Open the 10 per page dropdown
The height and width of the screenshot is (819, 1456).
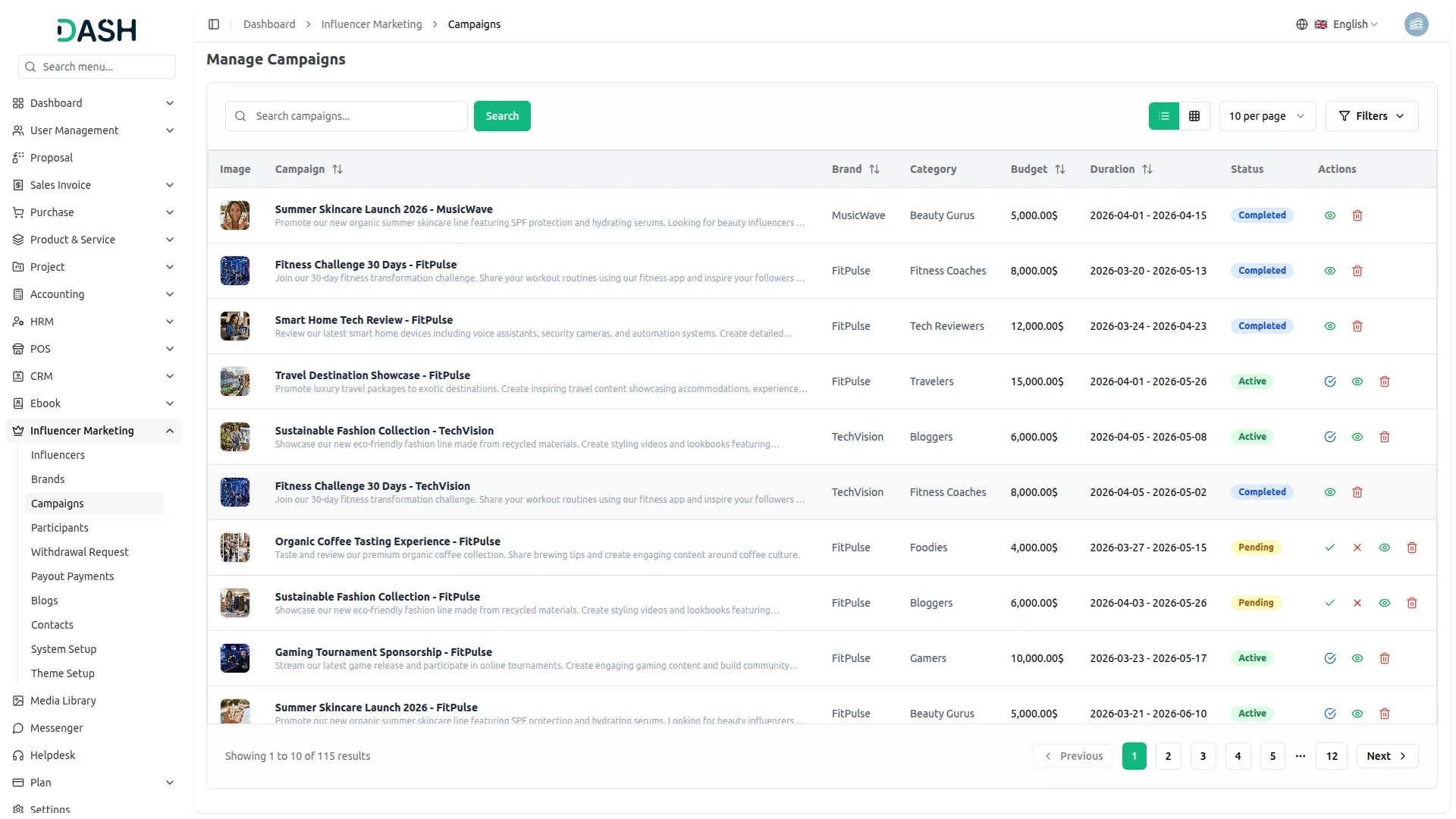(1266, 116)
